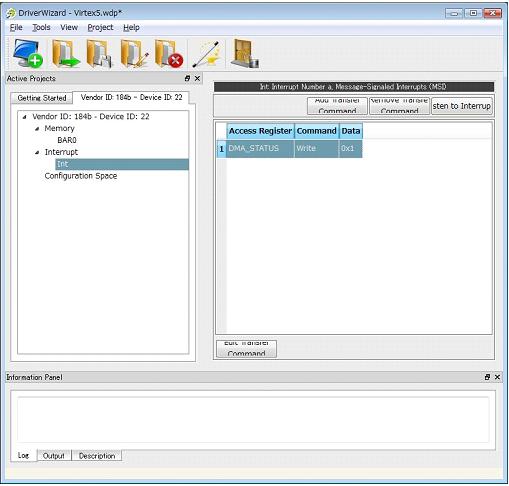This screenshot has width=509, height=486.
Task: Select the Interrupt tree item
Action: [61, 152]
